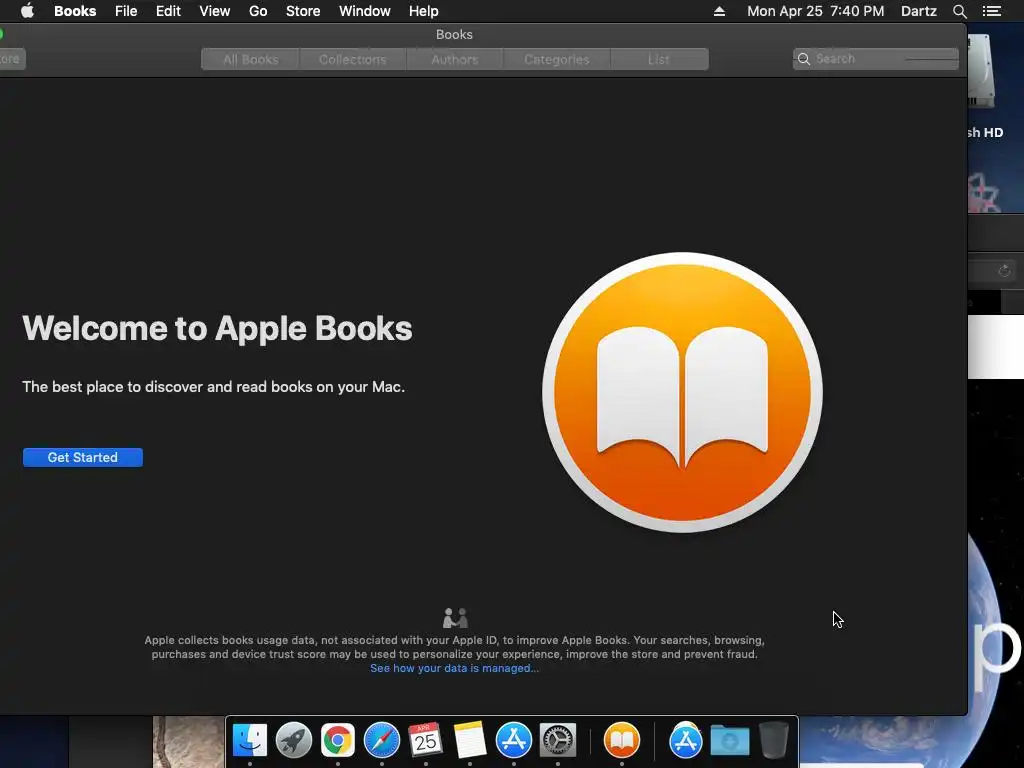Switch to the Authors tab

point(455,59)
